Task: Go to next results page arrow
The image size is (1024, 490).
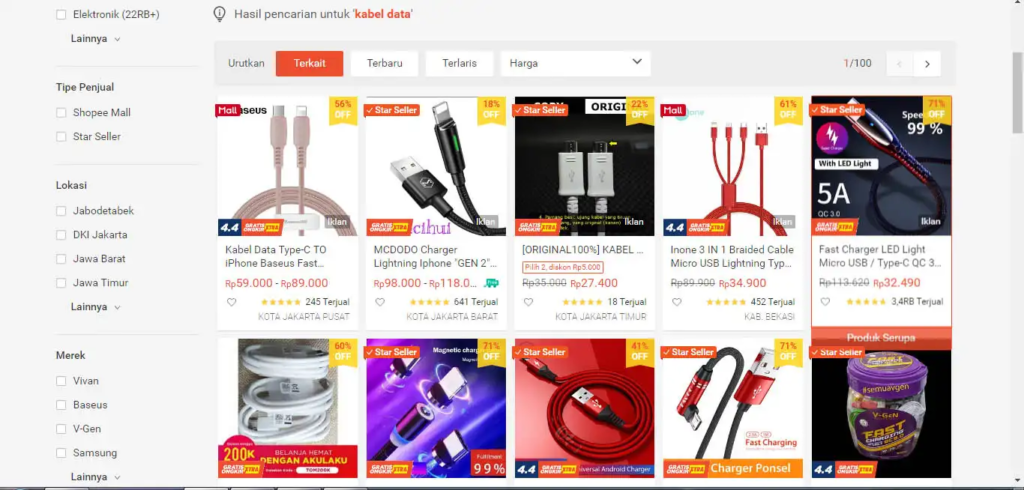Action: click(x=927, y=64)
